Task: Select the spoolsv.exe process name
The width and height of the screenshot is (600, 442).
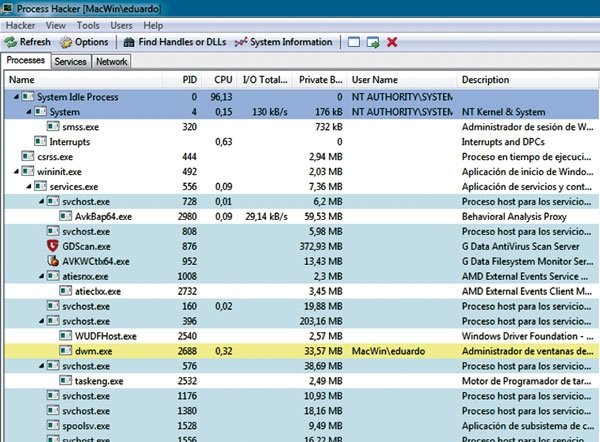Action: [86, 426]
